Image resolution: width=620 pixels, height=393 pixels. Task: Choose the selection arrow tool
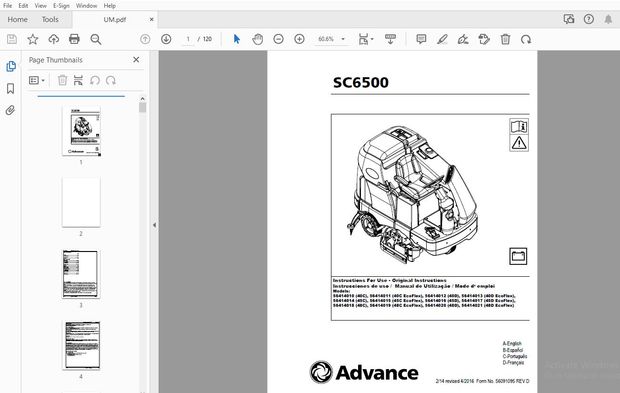[x=236, y=39]
